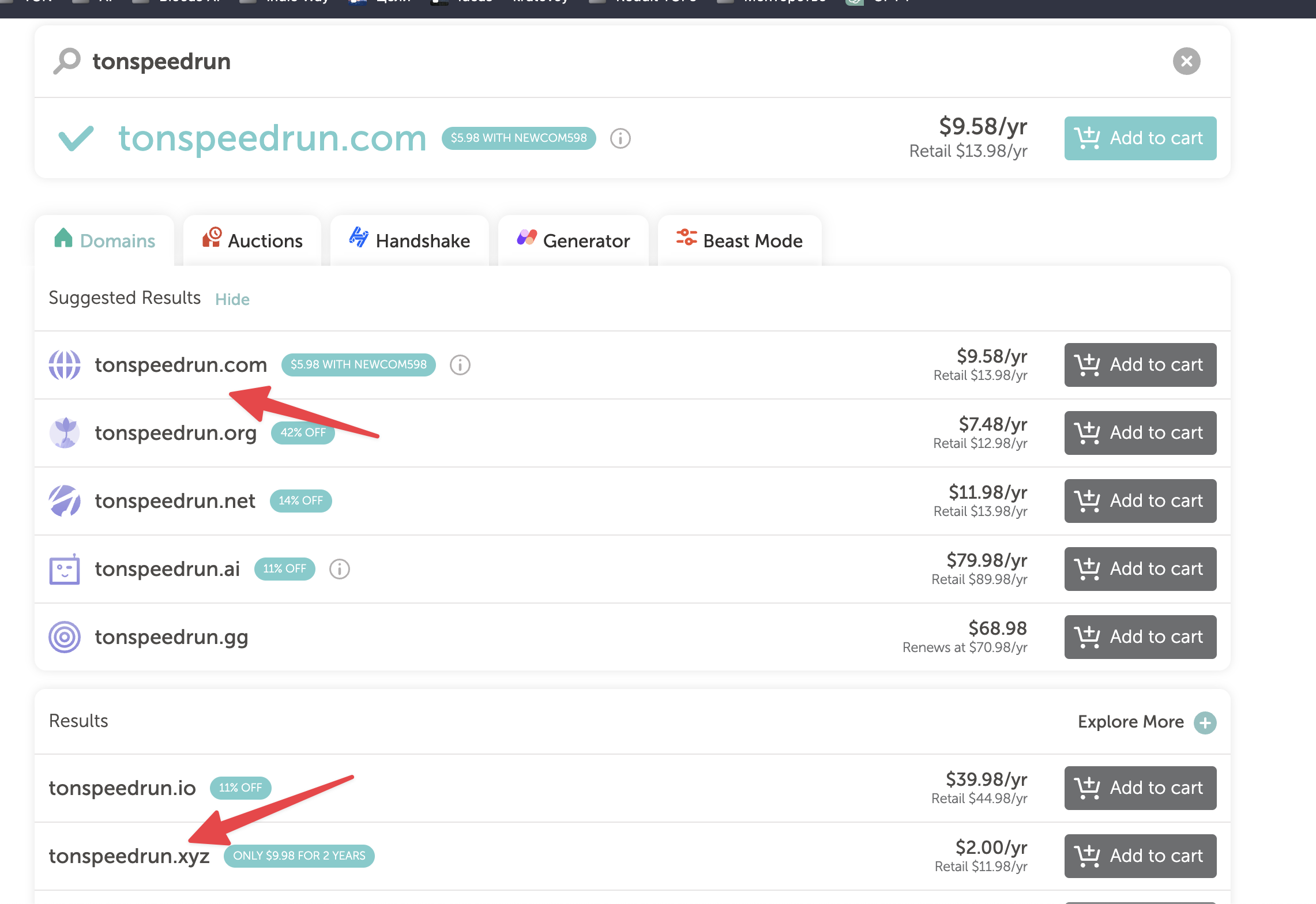Viewport: 1316px width, 904px height.
Task: Click the robot icon beside tonspeedrun.ai
Action: [x=65, y=569]
